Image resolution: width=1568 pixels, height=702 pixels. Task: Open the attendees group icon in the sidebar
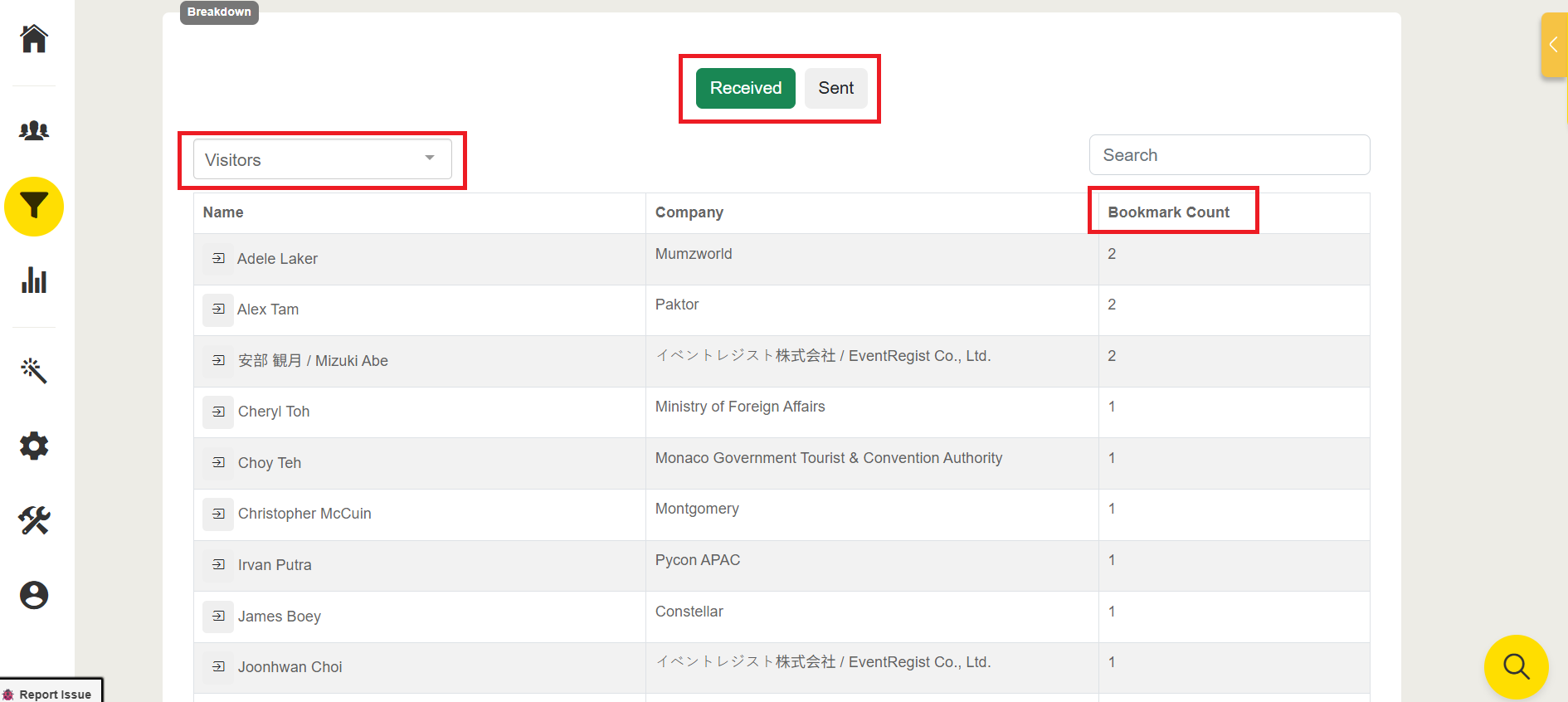click(34, 130)
